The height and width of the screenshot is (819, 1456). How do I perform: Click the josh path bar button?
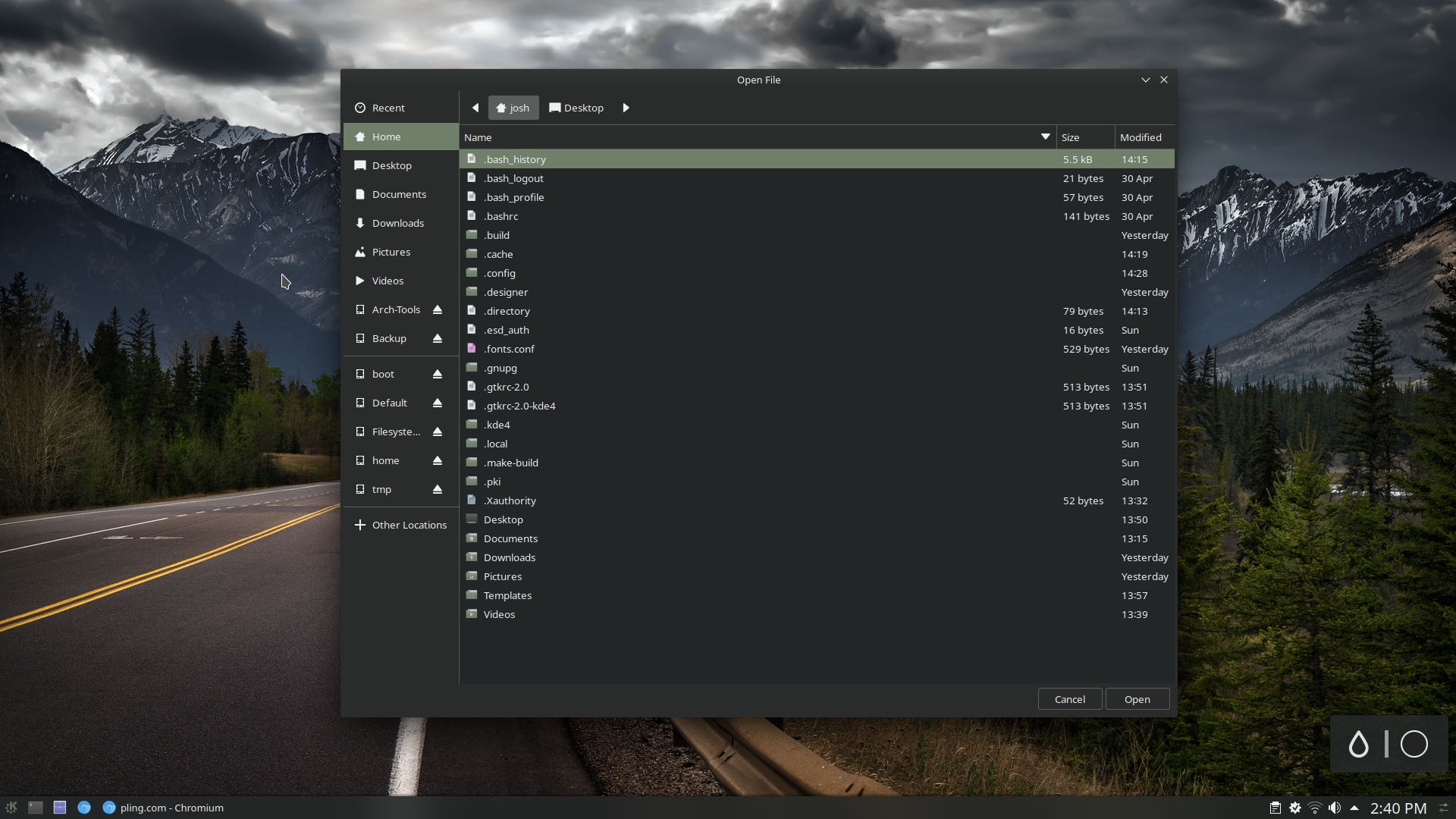click(x=513, y=108)
